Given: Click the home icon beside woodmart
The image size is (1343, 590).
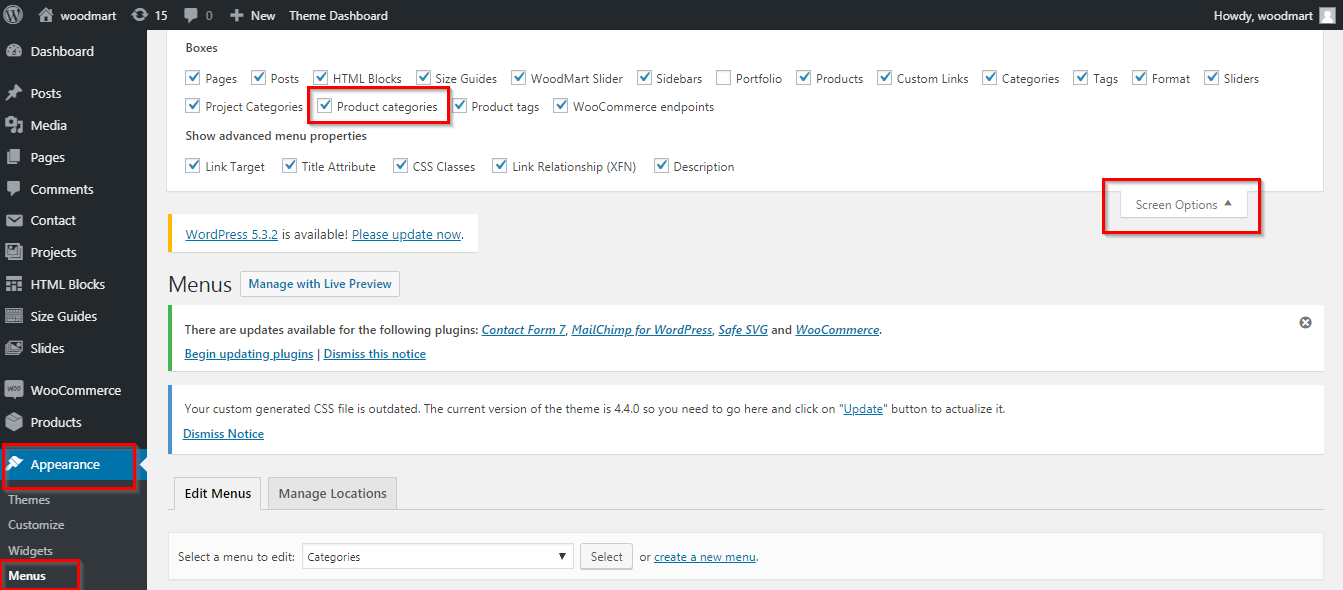Looking at the screenshot, I should coord(45,15).
